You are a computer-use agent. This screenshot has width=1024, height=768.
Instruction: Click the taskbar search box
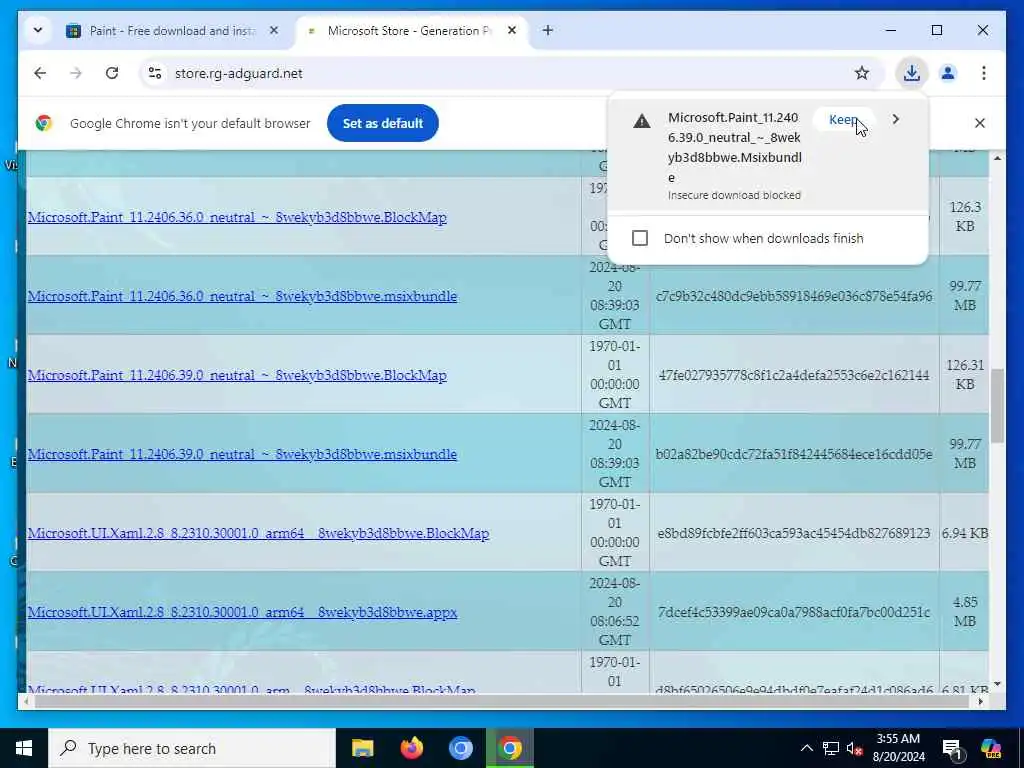(192, 748)
